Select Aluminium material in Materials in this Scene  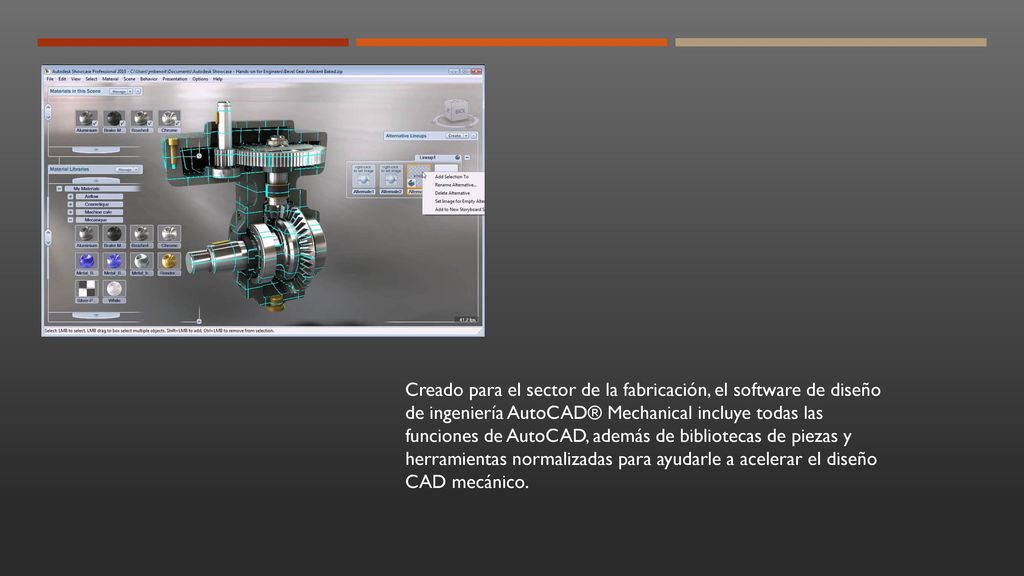[86, 119]
